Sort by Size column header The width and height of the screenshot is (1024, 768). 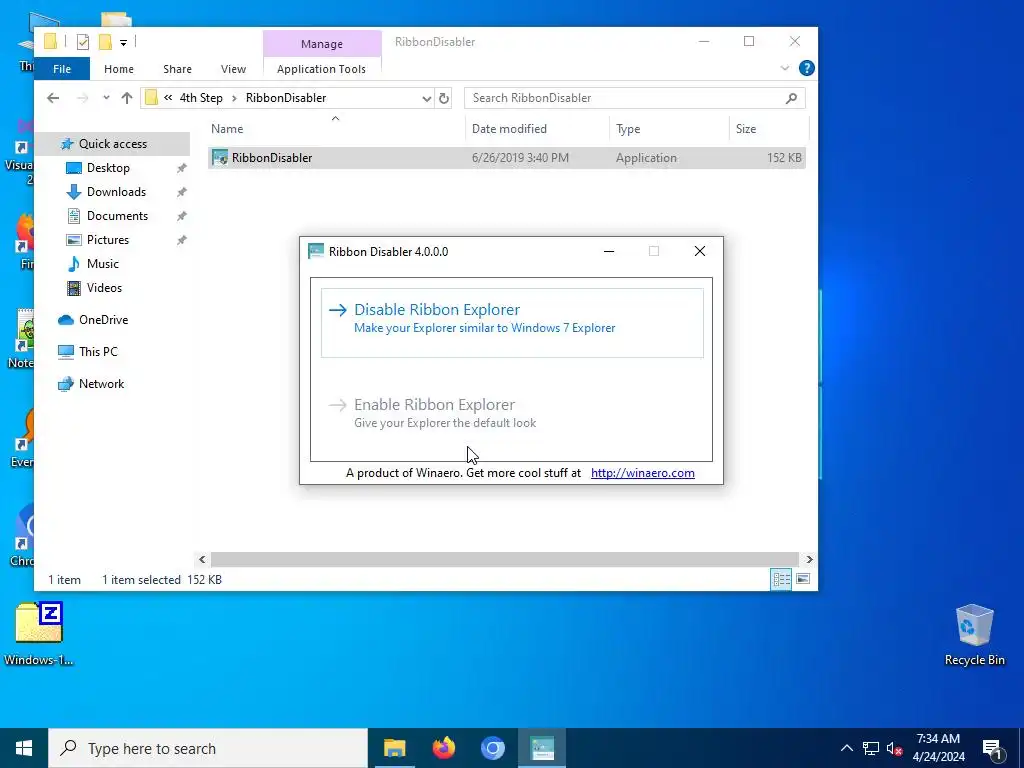[x=769, y=129]
